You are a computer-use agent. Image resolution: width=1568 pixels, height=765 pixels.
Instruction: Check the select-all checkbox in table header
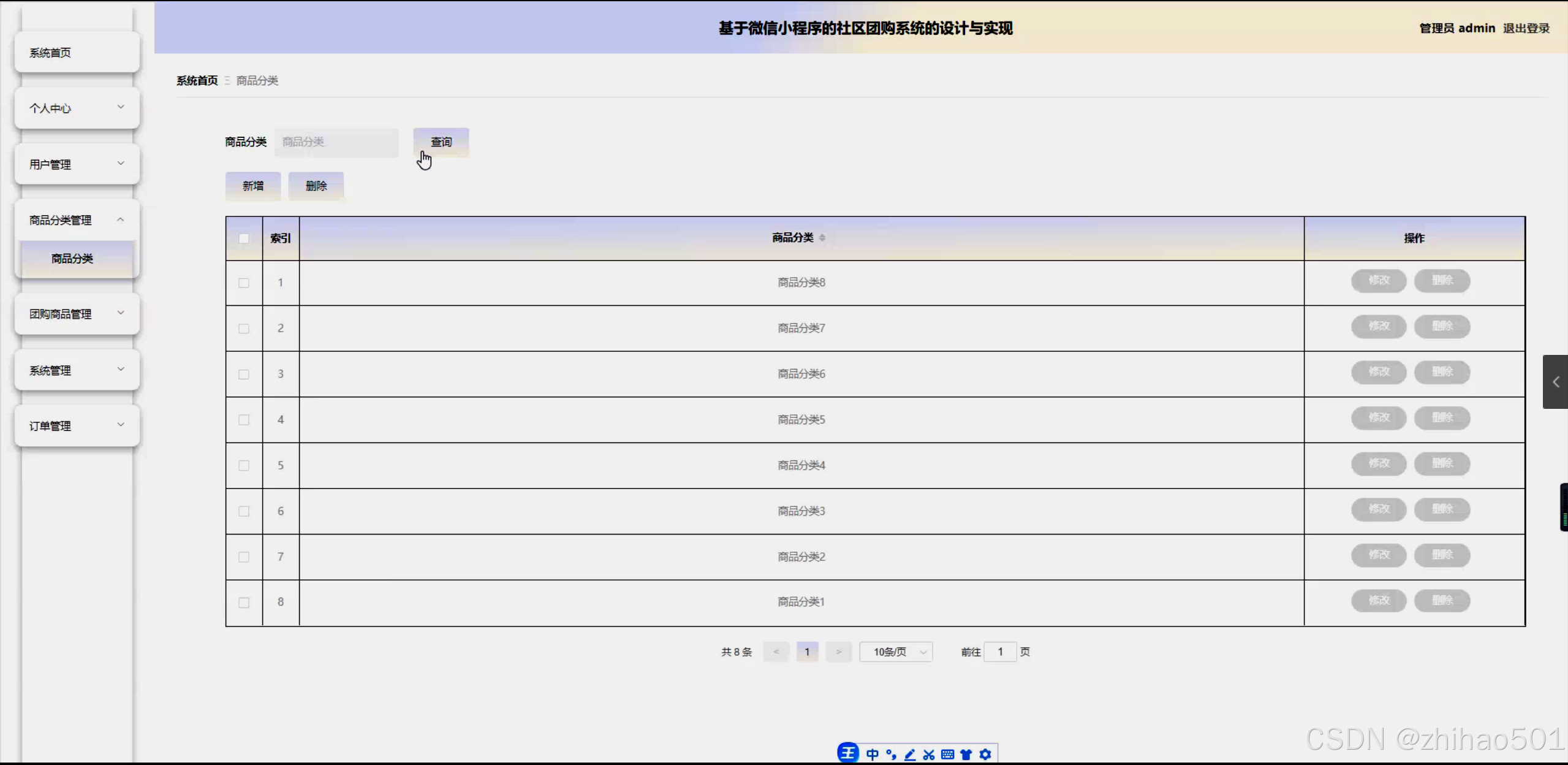(244, 239)
